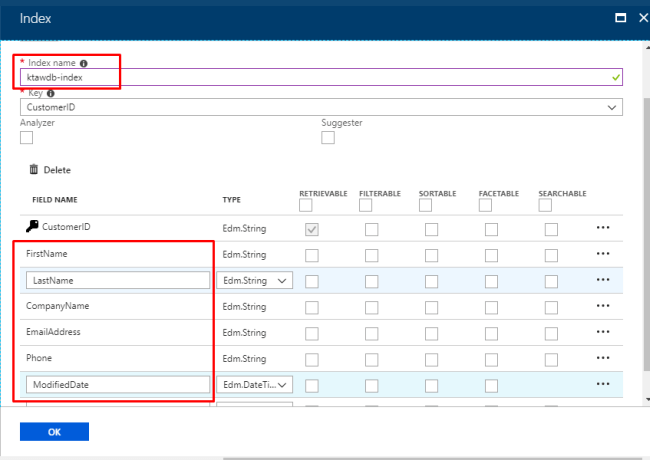Open the ModifiedDate type dropdown Edm.DateTi...

coord(255,385)
